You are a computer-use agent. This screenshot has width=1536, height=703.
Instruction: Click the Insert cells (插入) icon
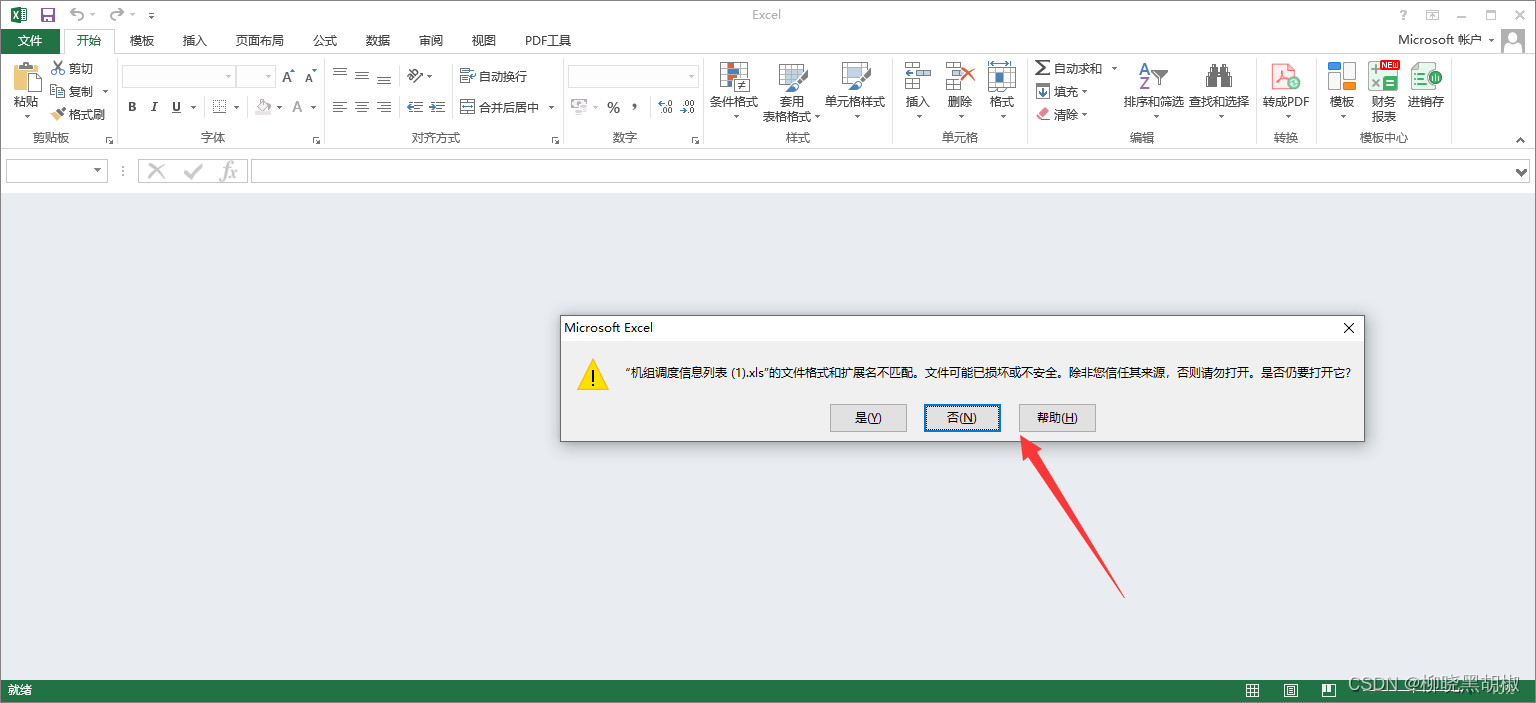click(917, 76)
